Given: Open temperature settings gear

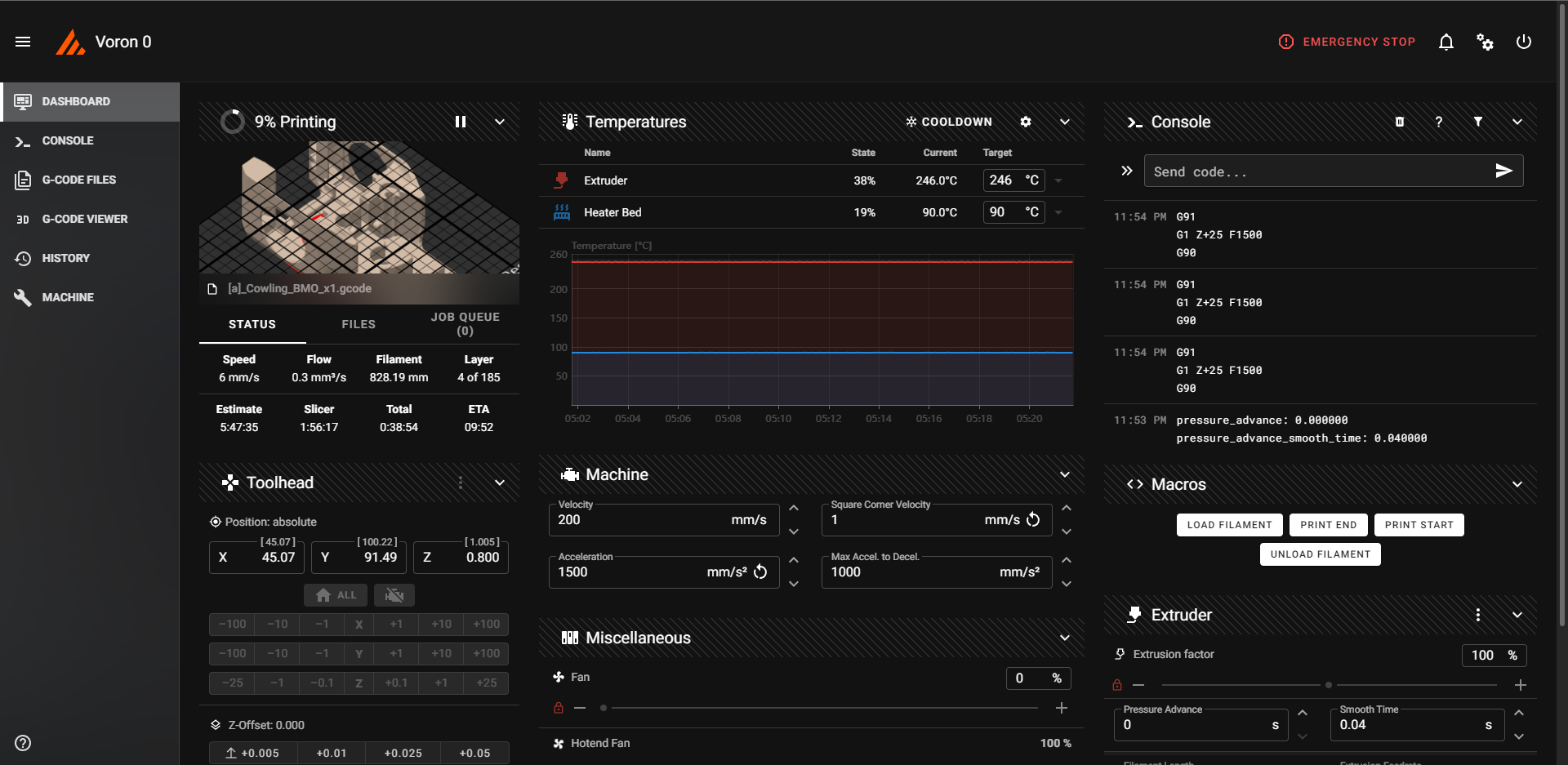Looking at the screenshot, I should click(1026, 122).
